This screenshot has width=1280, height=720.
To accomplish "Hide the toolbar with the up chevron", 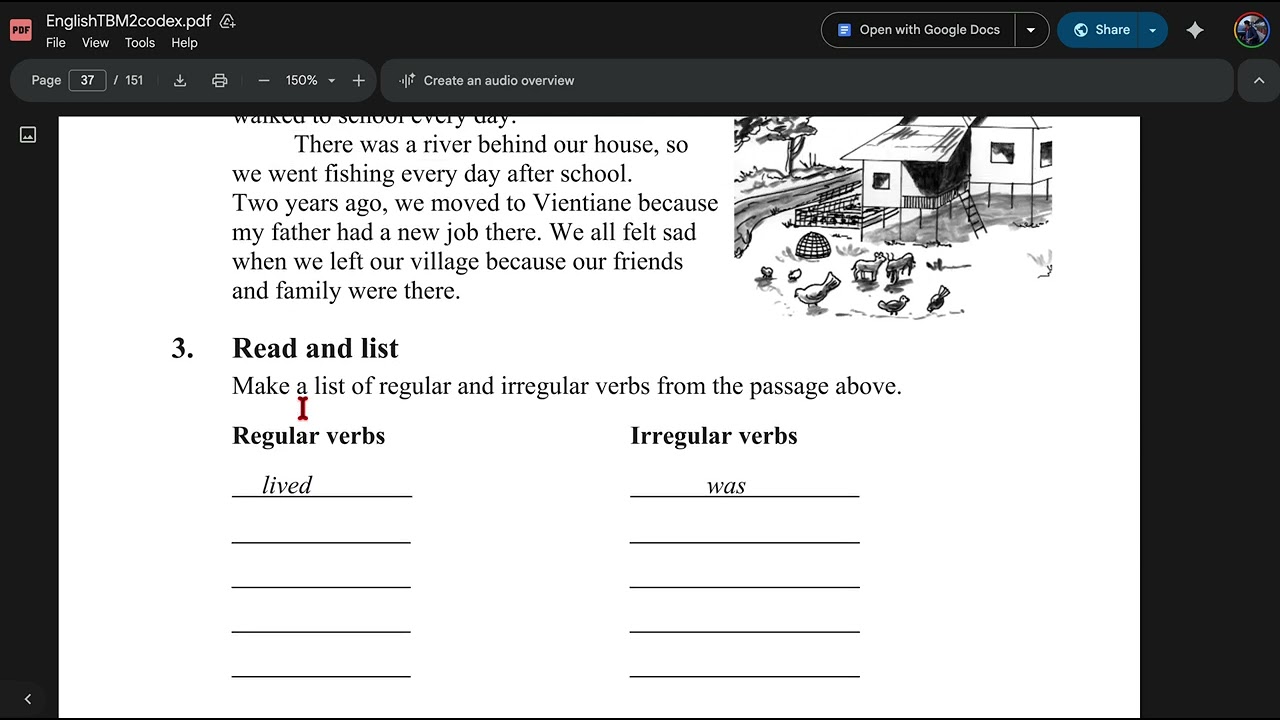I will click(x=1259, y=80).
